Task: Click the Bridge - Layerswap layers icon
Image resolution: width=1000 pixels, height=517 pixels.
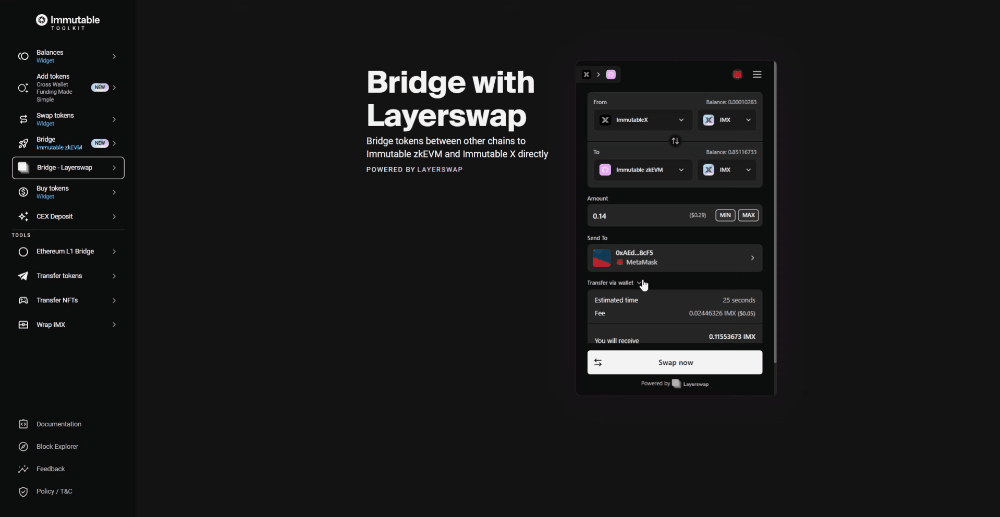Action: tap(23, 168)
